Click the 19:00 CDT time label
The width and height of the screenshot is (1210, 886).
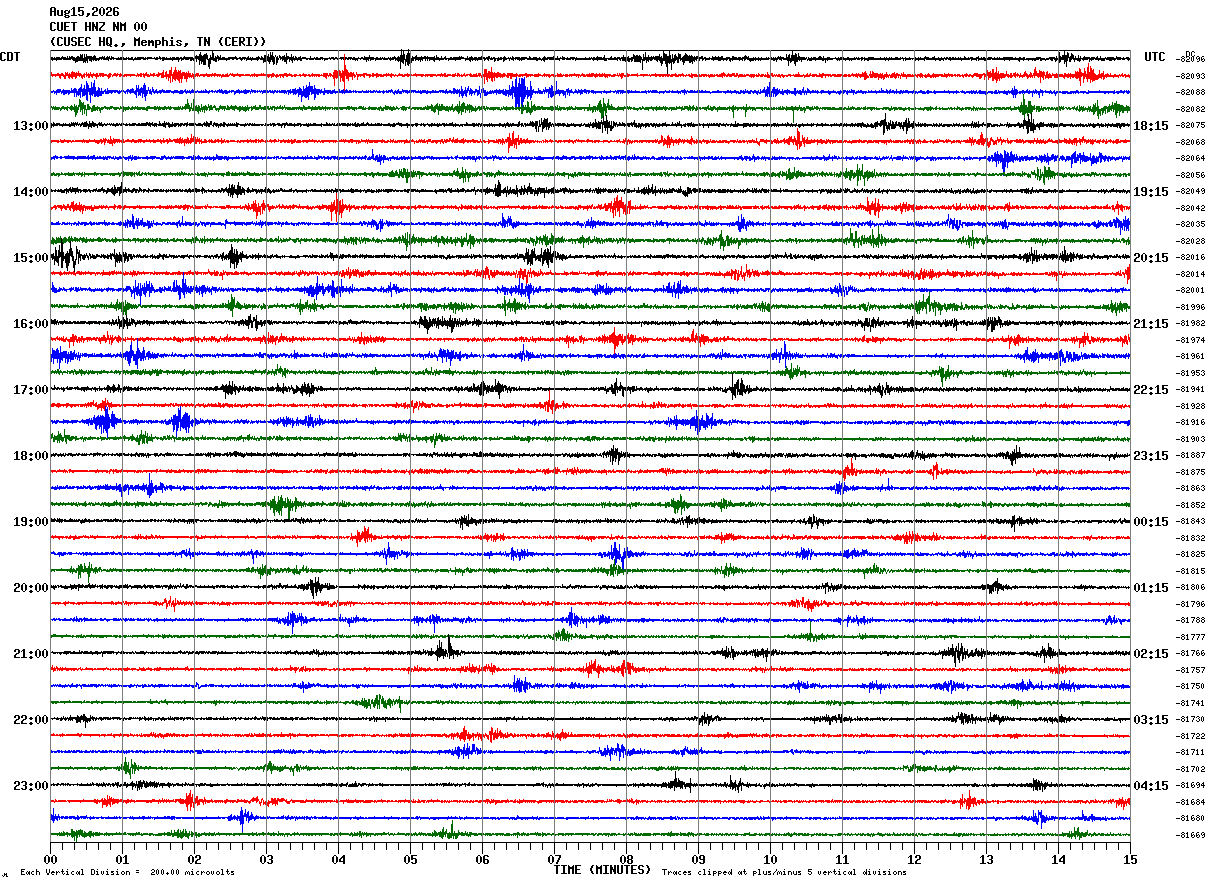30,522
